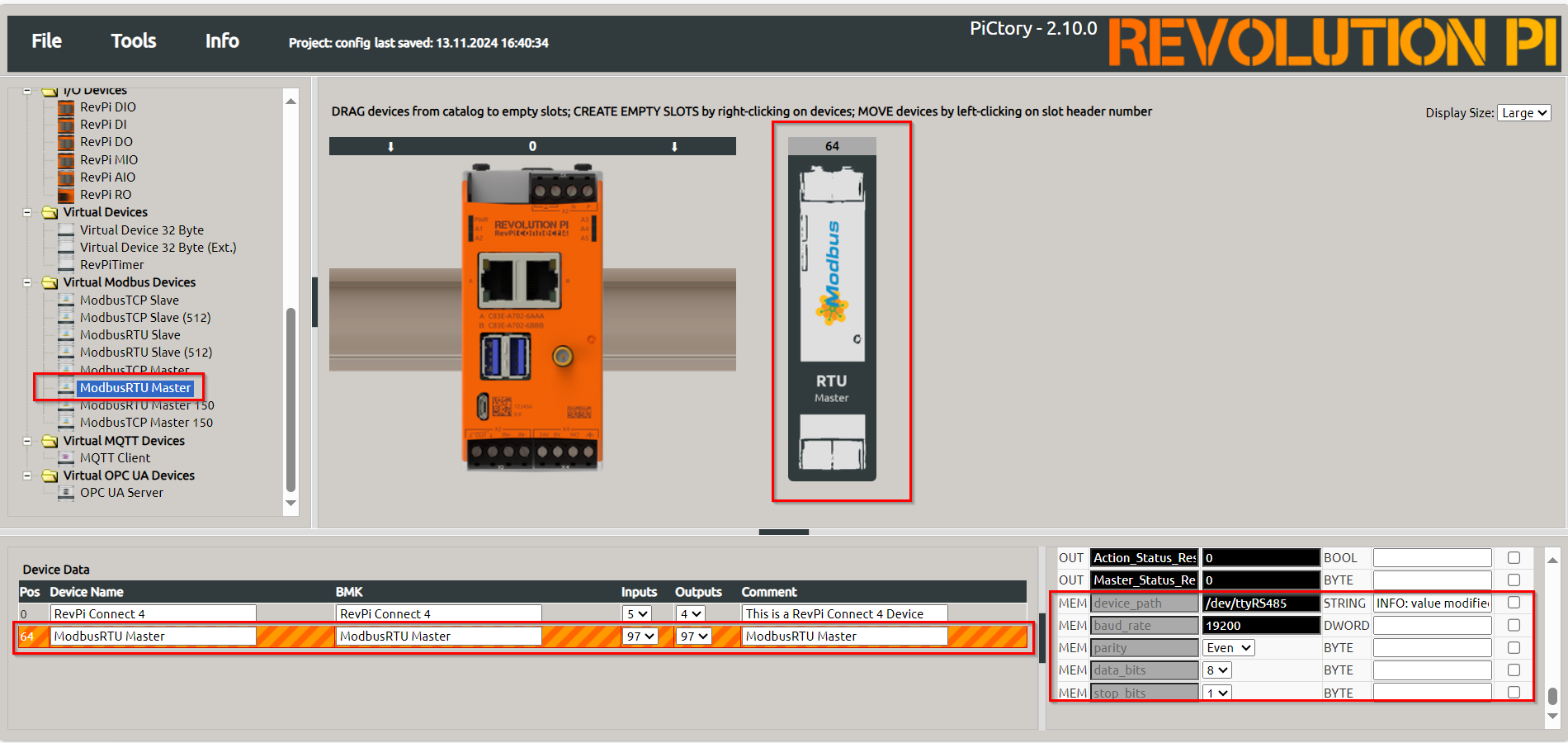Collapse the Virtual Modbus Devices folder

[28, 282]
